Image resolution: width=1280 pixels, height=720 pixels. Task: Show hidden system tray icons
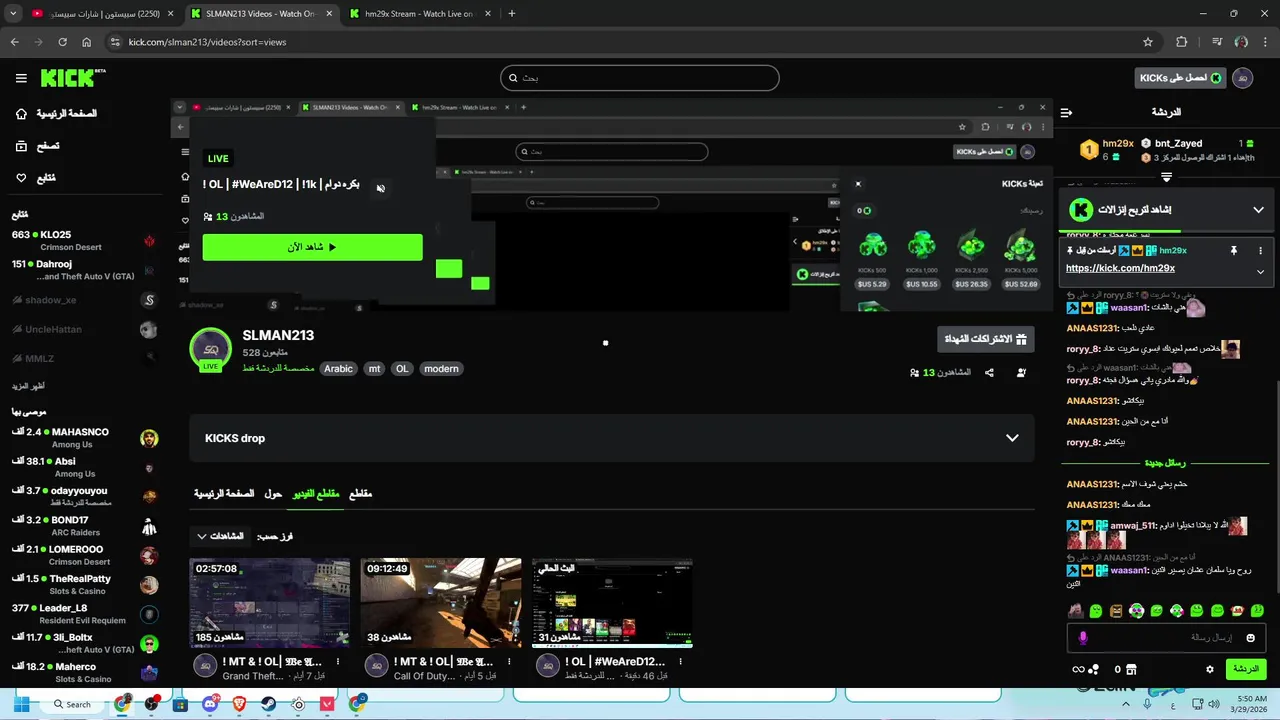pos(1125,704)
